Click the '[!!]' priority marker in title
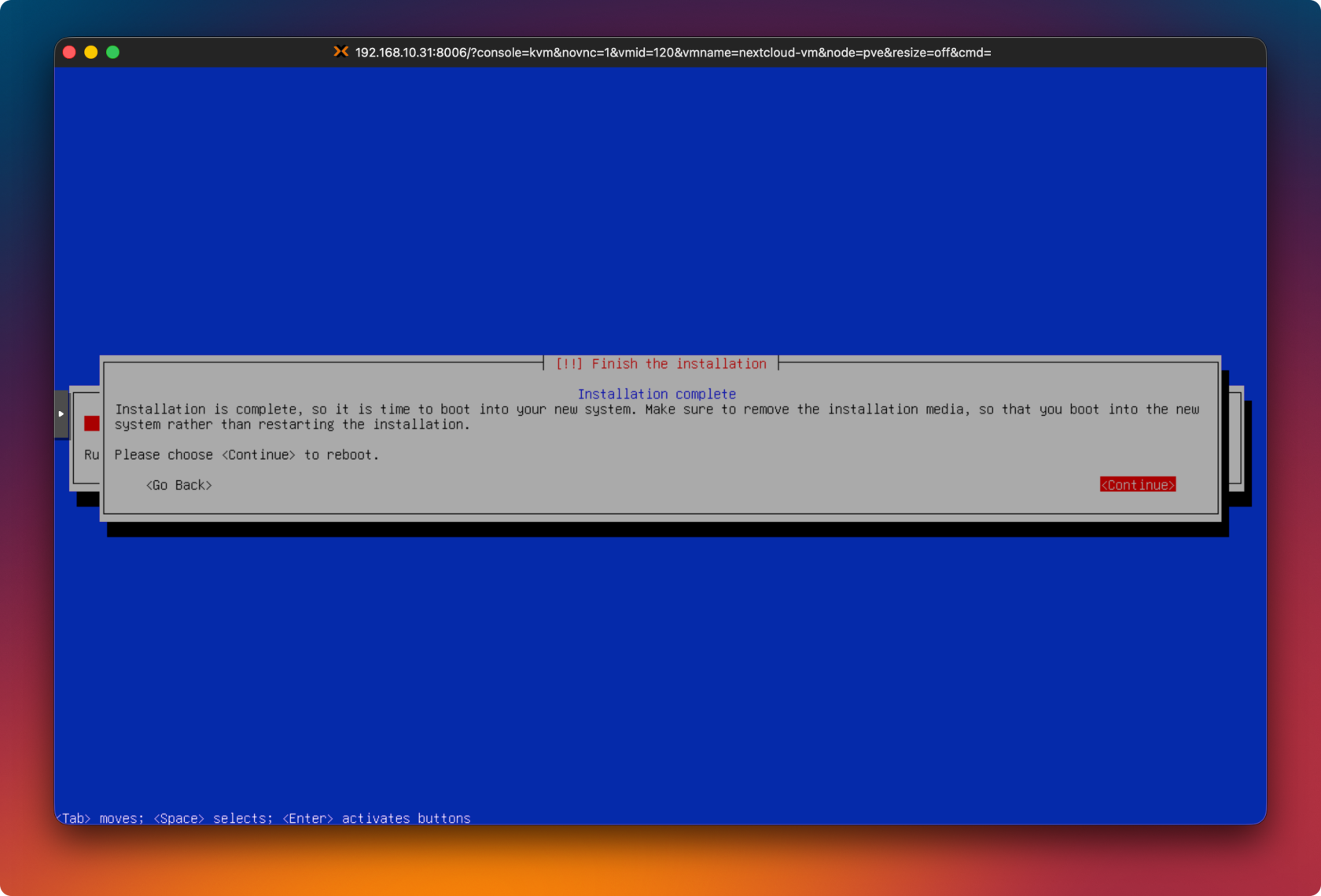Screen dimensions: 1321x896 coord(569,364)
